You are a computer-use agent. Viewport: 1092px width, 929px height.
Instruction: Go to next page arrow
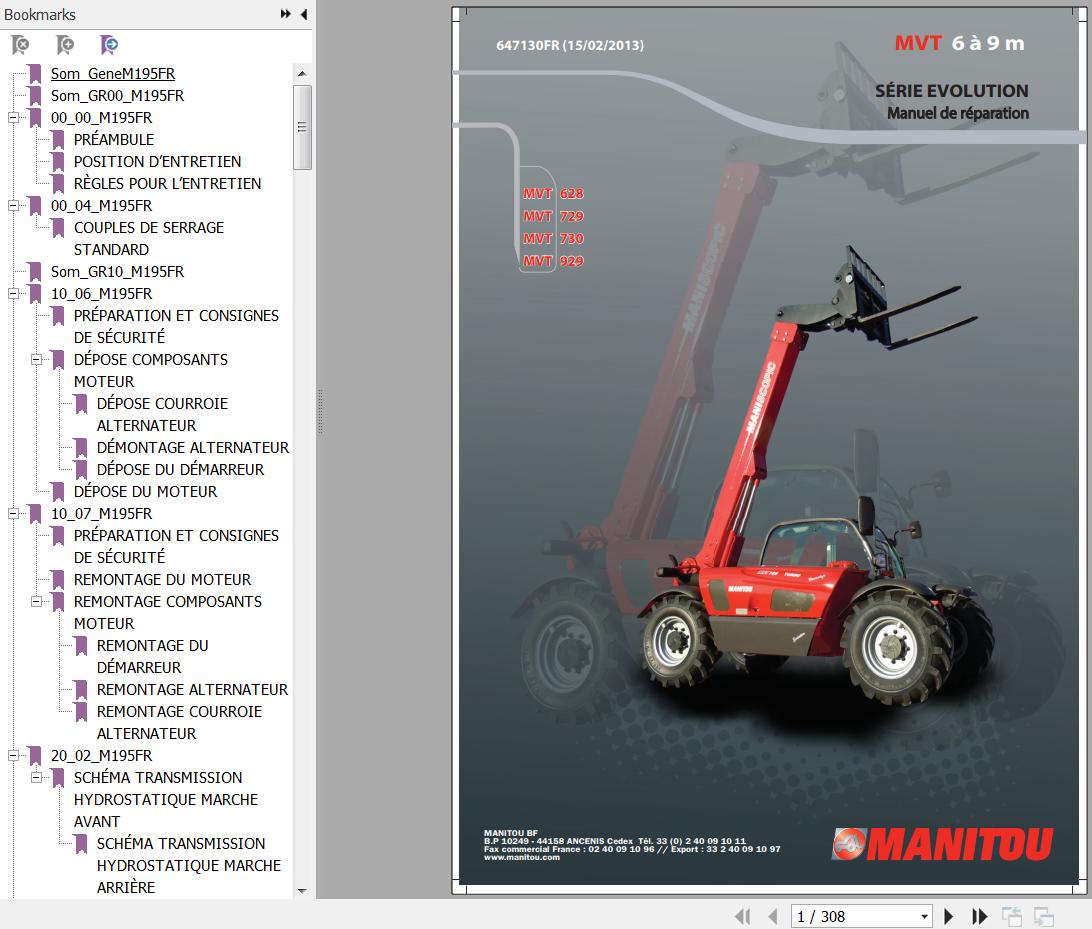[x=948, y=916]
